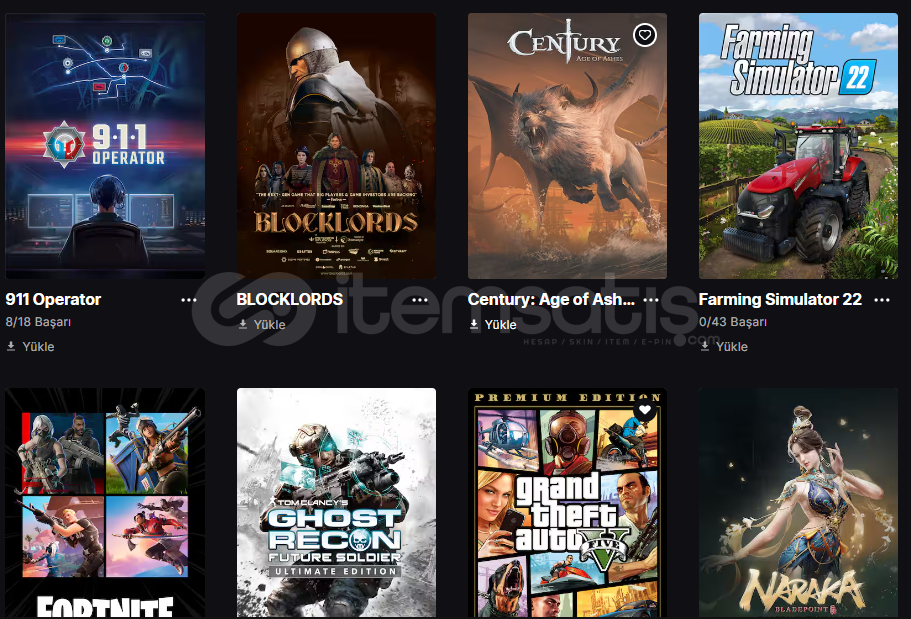The width and height of the screenshot is (911, 619).
Task: Open three-dot options for Farming Simulator 22
Action: click(x=882, y=300)
